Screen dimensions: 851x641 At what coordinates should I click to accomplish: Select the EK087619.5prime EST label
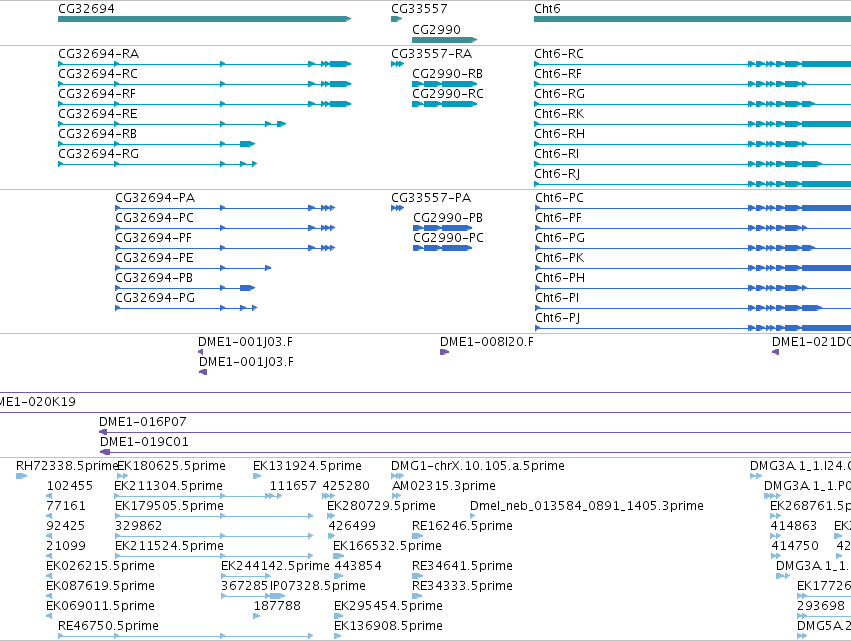tap(100, 586)
